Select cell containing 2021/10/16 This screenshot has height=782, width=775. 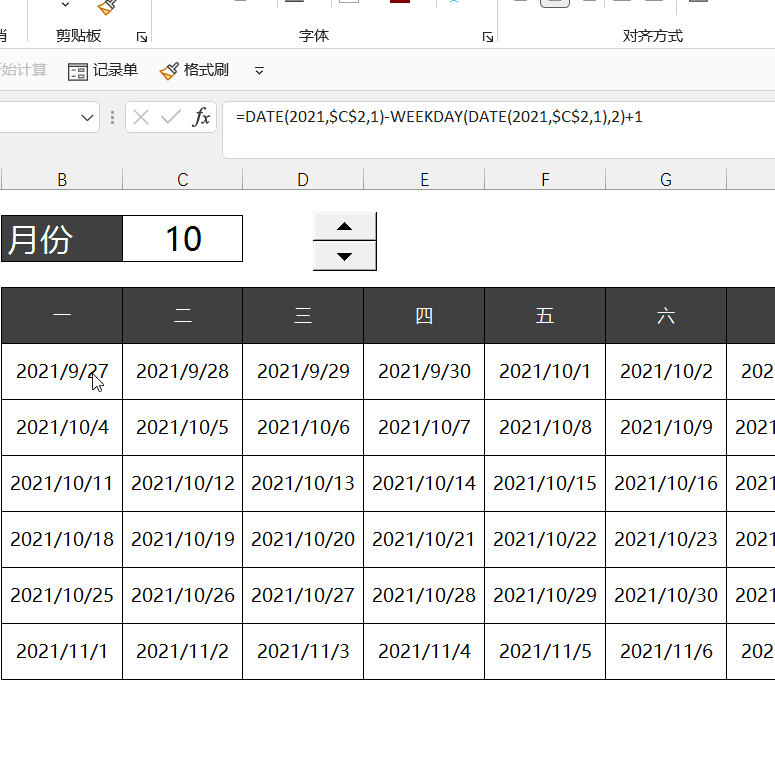point(666,483)
